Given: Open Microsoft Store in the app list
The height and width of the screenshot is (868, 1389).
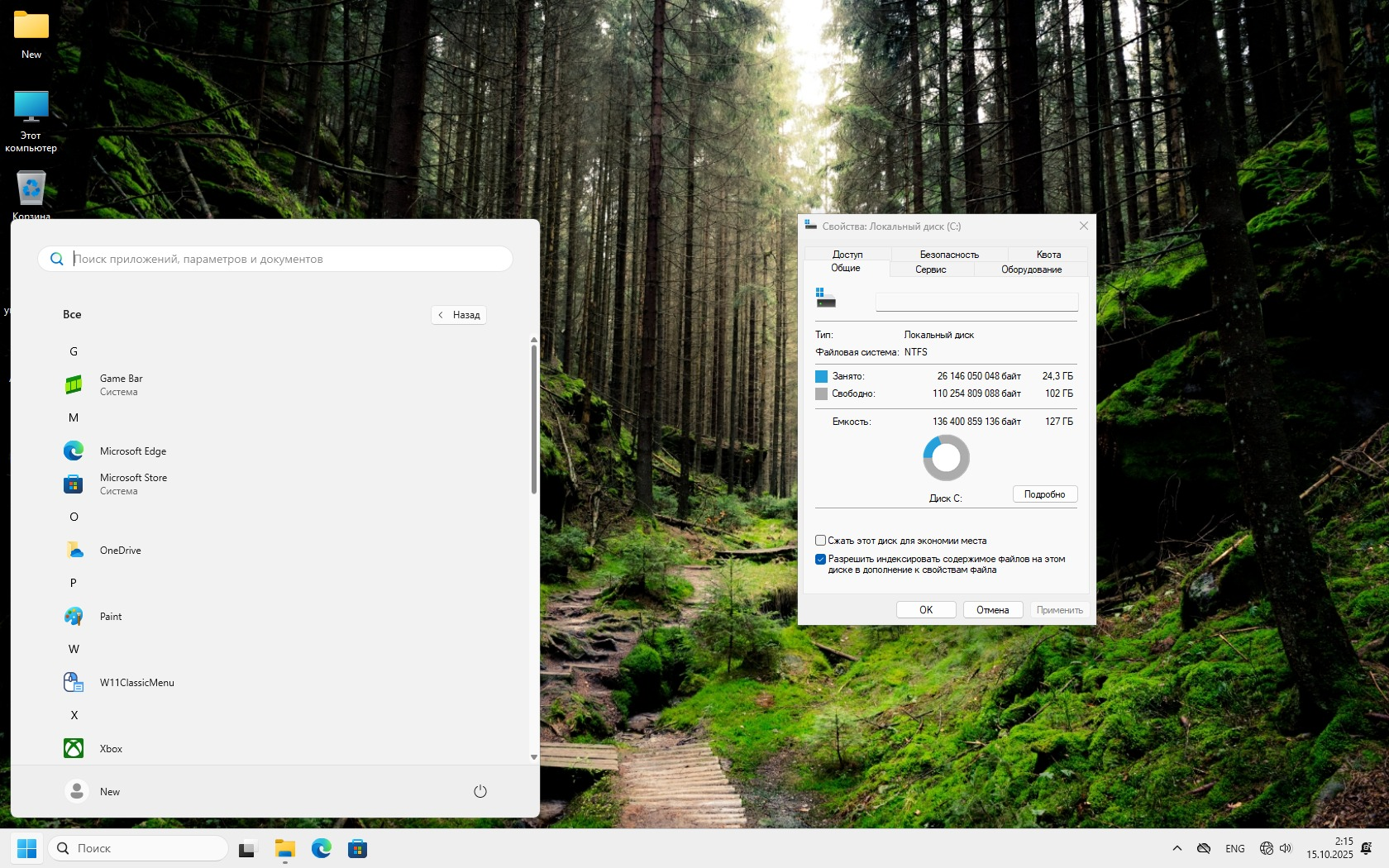Looking at the screenshot, I should [x=132, y=484].
